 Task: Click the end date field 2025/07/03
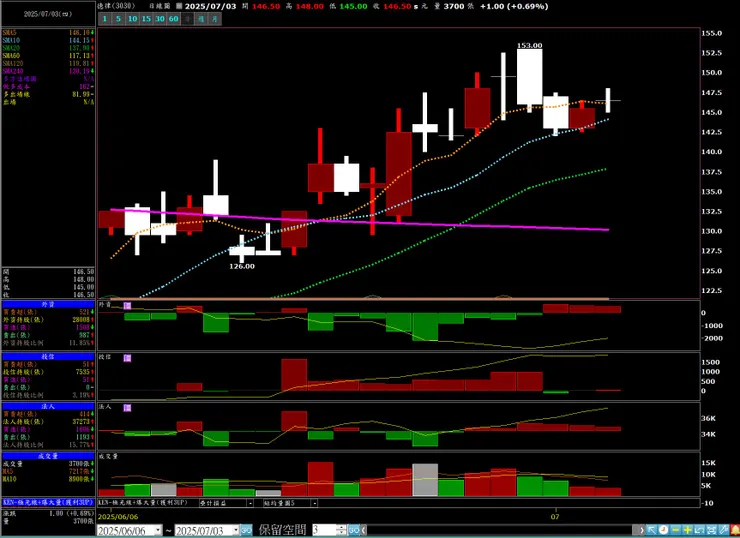203,530
